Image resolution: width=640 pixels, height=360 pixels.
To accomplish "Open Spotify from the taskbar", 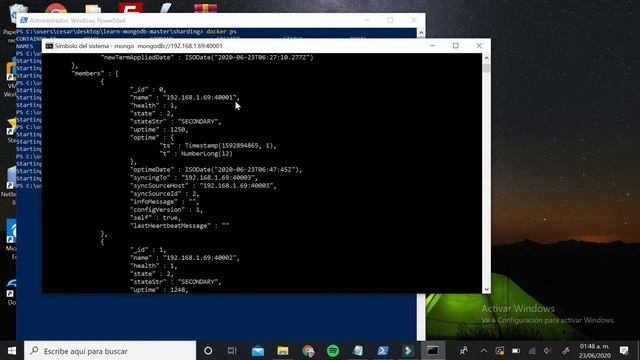I will coord(333,351).
